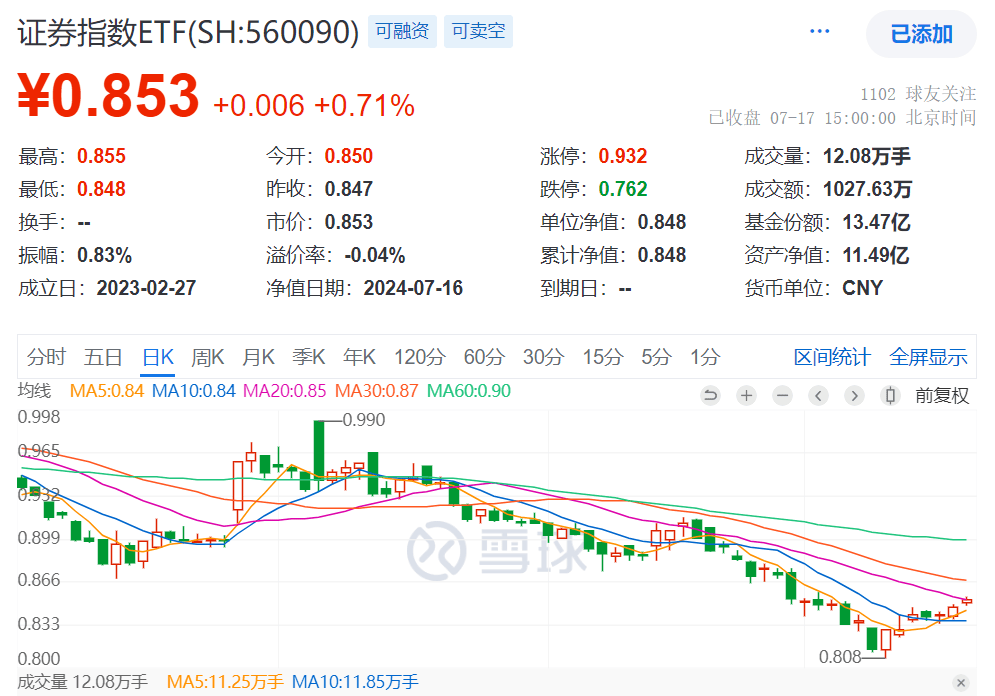Click the 涨停 value 0.932

tap(623, 156)
